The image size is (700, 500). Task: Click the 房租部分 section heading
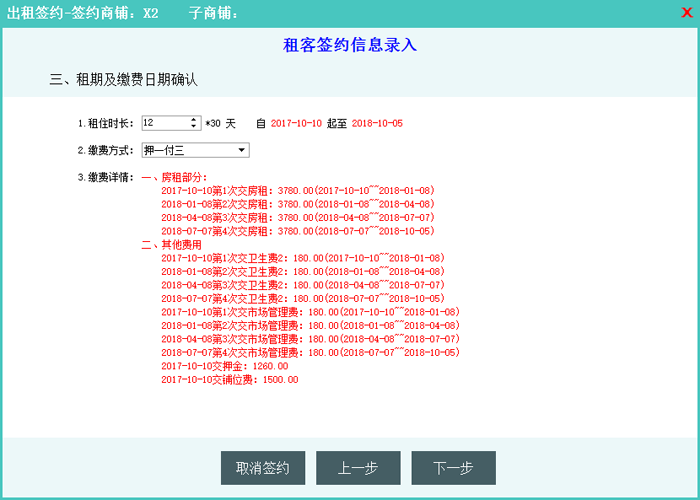click(183, 177)
